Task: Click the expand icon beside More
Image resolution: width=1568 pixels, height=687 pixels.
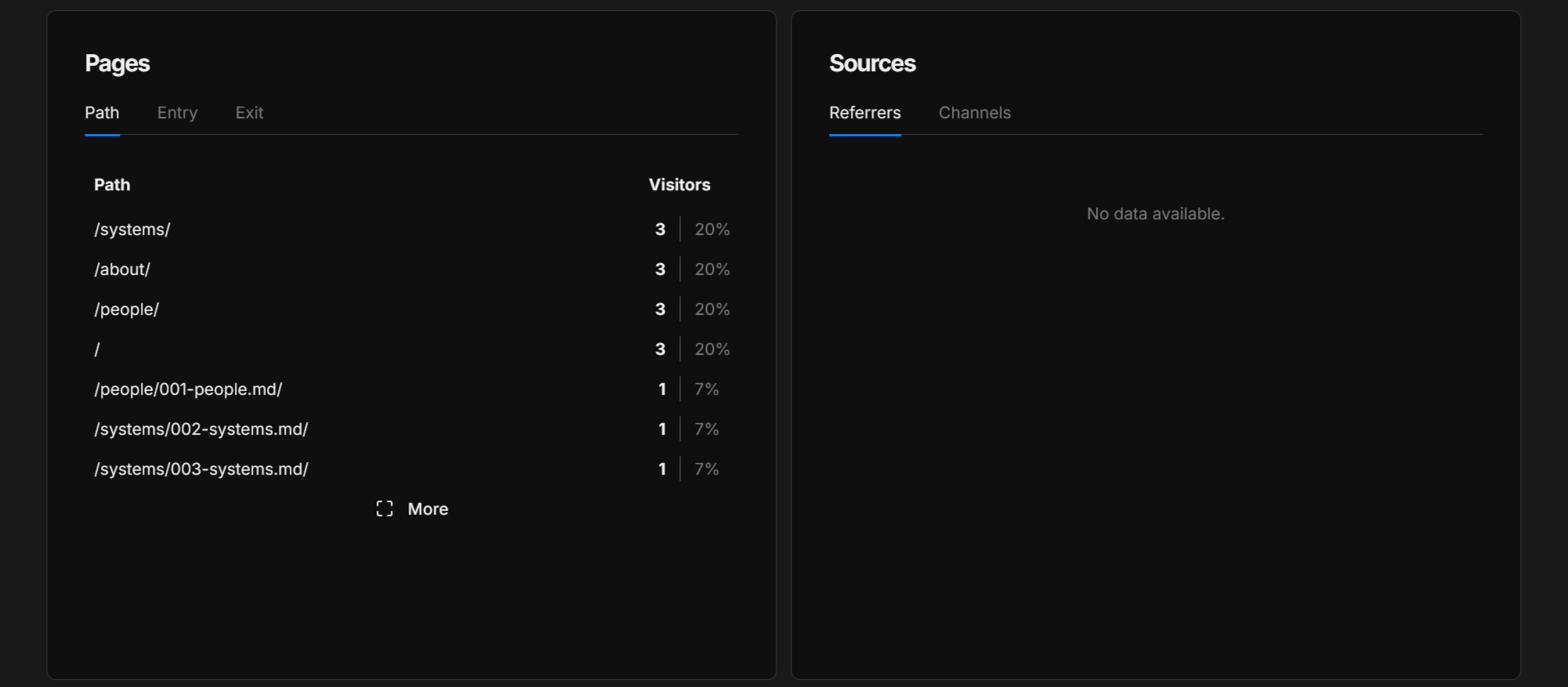Action: tap(384, 509)
